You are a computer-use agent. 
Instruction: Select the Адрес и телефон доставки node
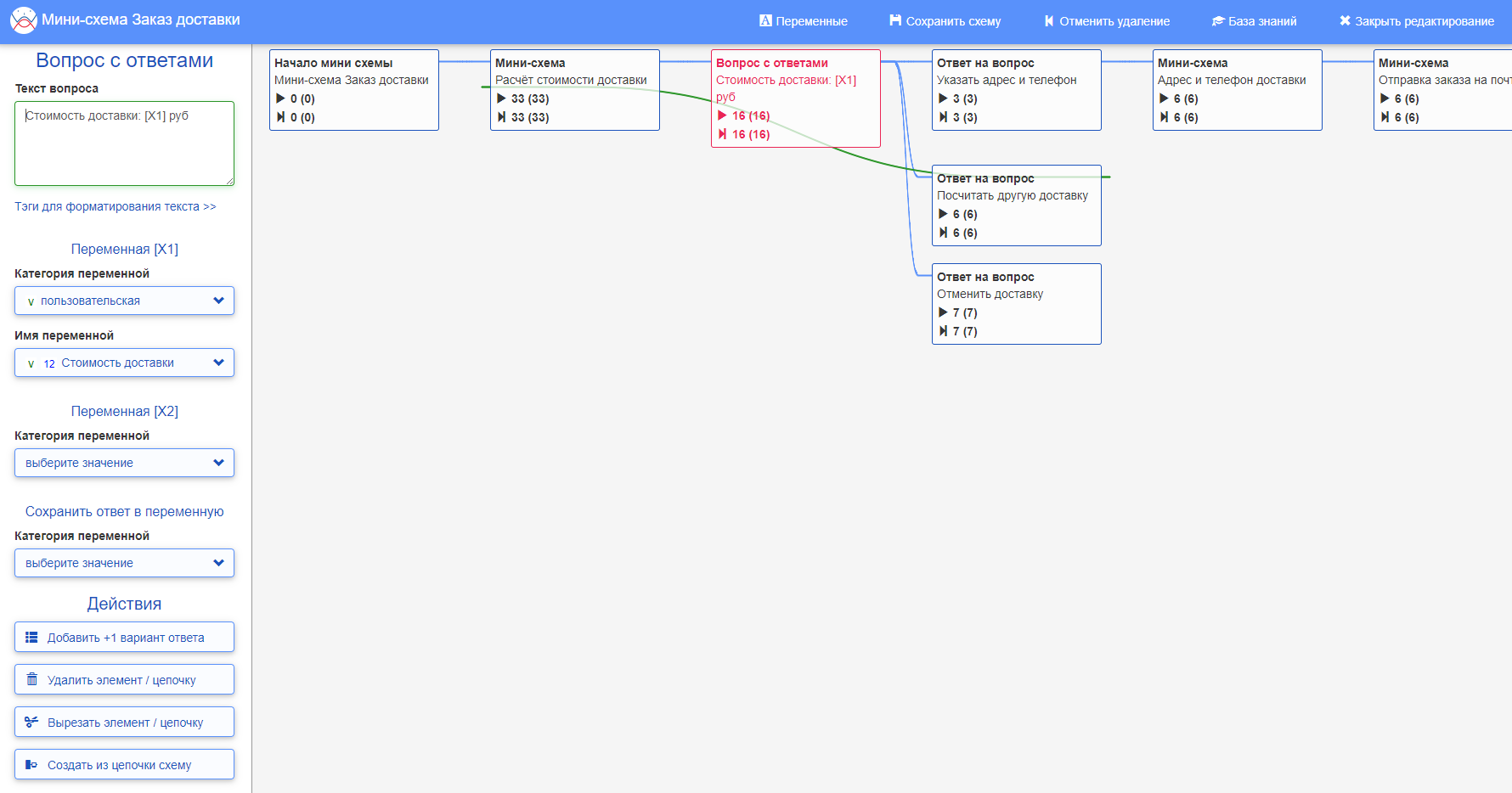1238,90
